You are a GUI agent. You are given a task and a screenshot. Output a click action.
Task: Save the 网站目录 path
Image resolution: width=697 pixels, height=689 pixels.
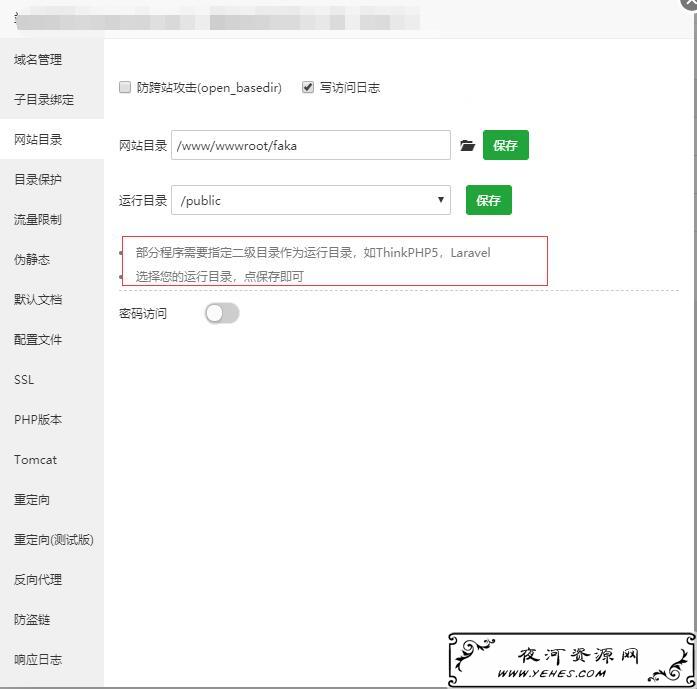click(x=505, y=145)
